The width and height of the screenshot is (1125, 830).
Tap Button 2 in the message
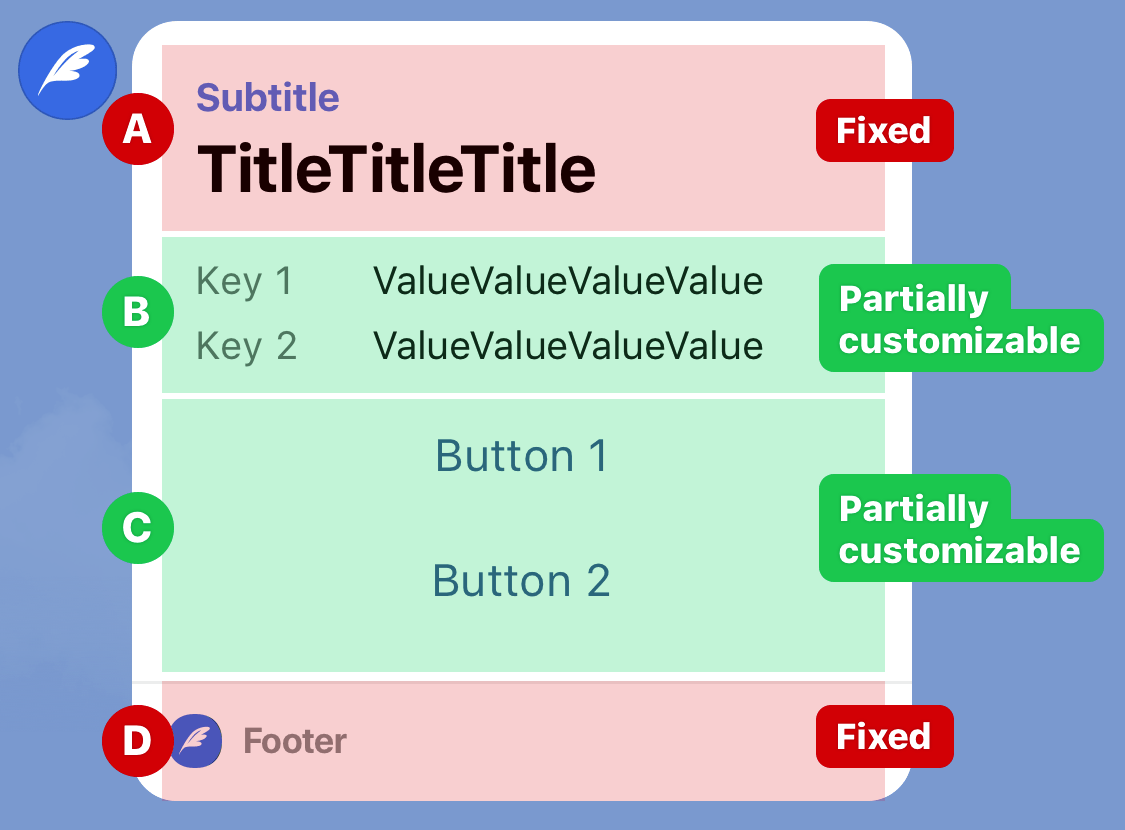(522, 580)
